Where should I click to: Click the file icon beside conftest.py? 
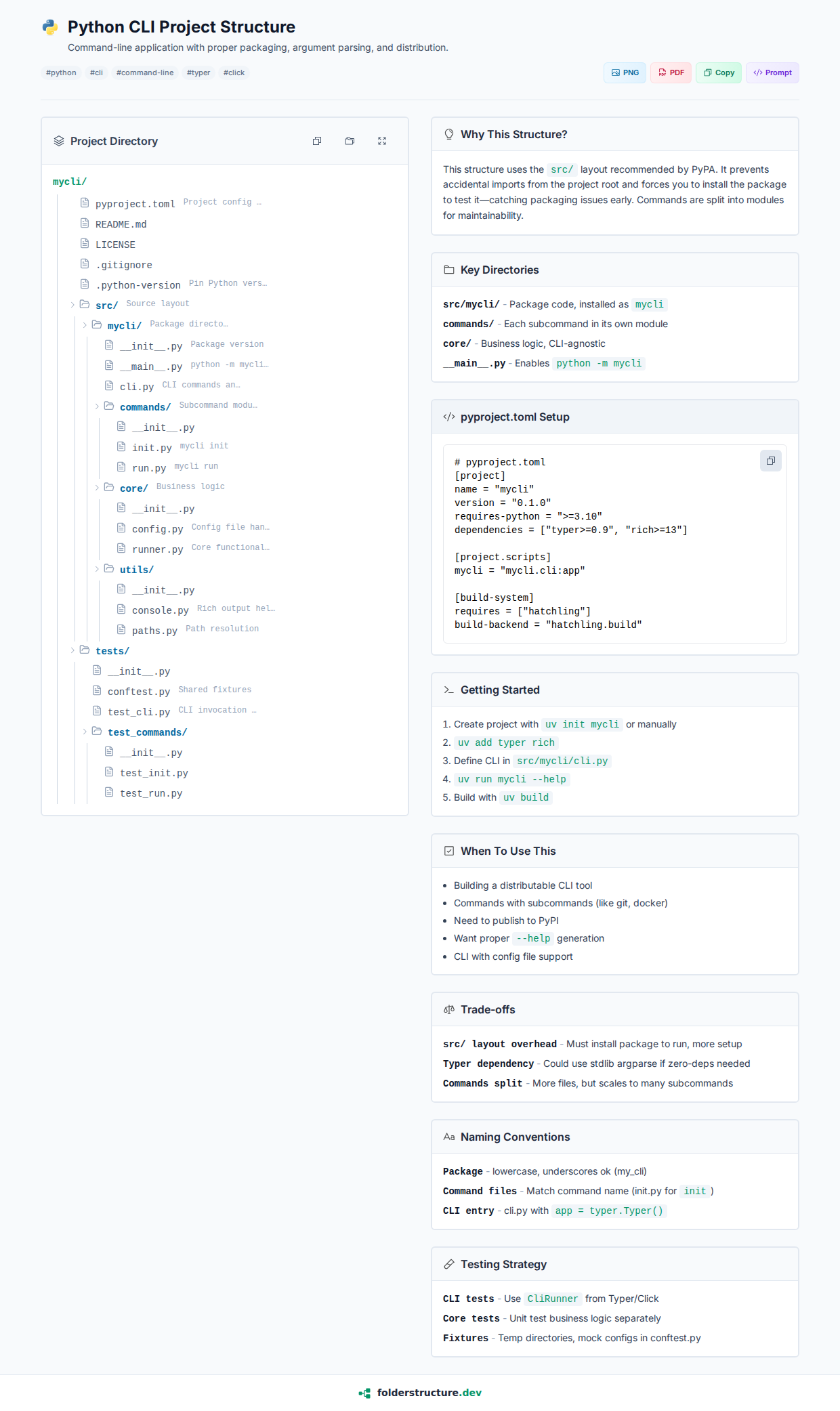[x=97, y=690]
